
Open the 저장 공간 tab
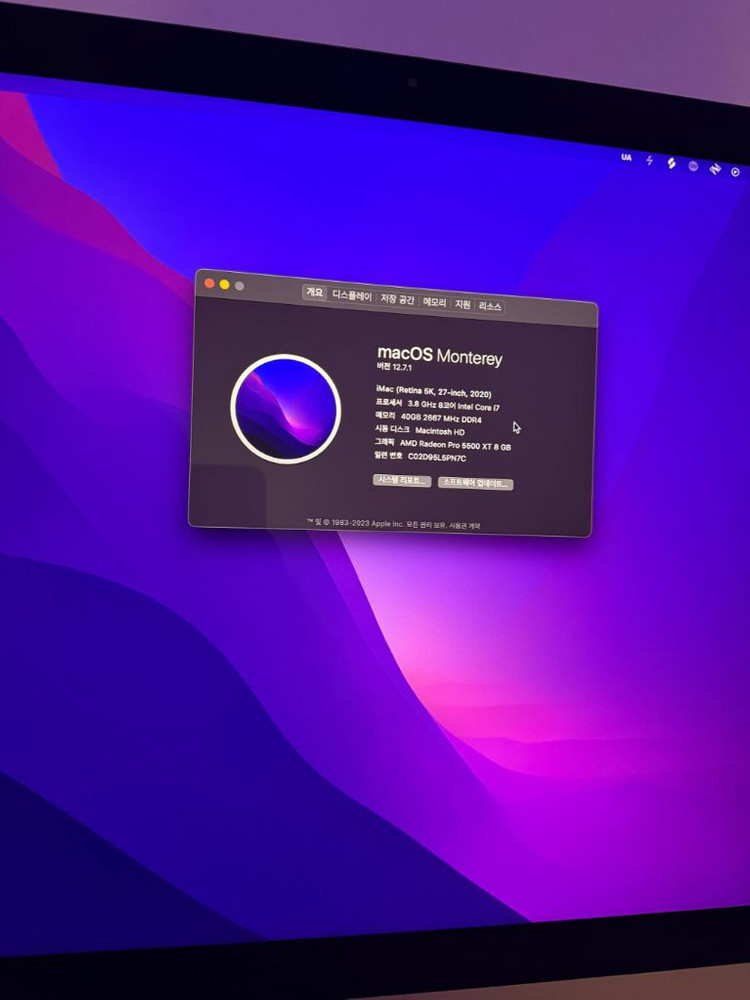[x=397, y=299]
